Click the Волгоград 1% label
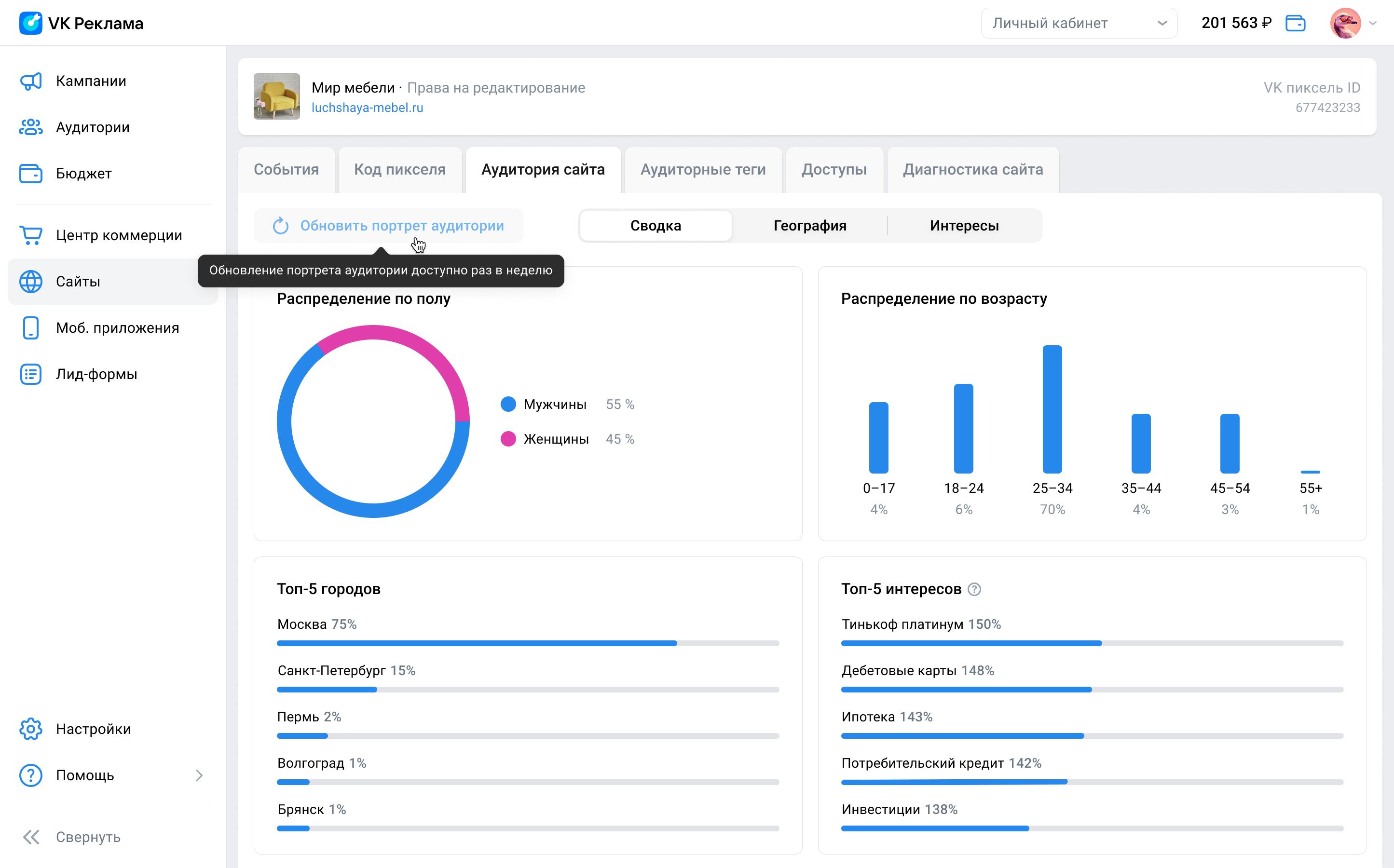 click(322, 763)
